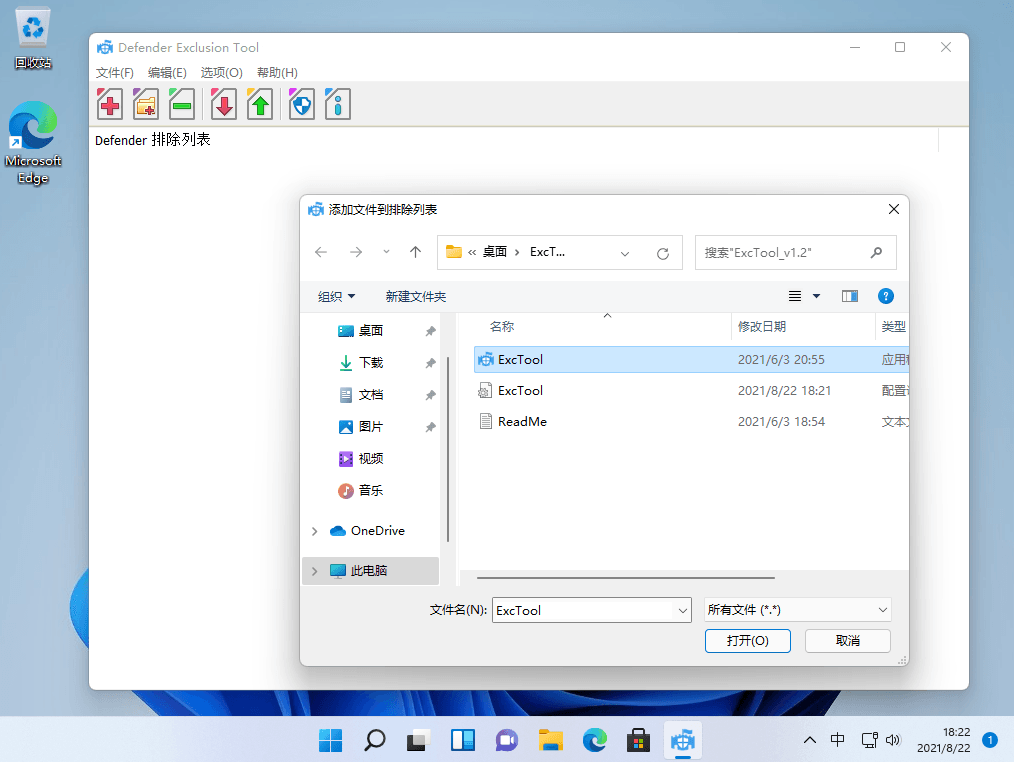Expand the OneDrive tree node
The height and width of the screenshot is (762, 1014).
click(x=314, y=531)
